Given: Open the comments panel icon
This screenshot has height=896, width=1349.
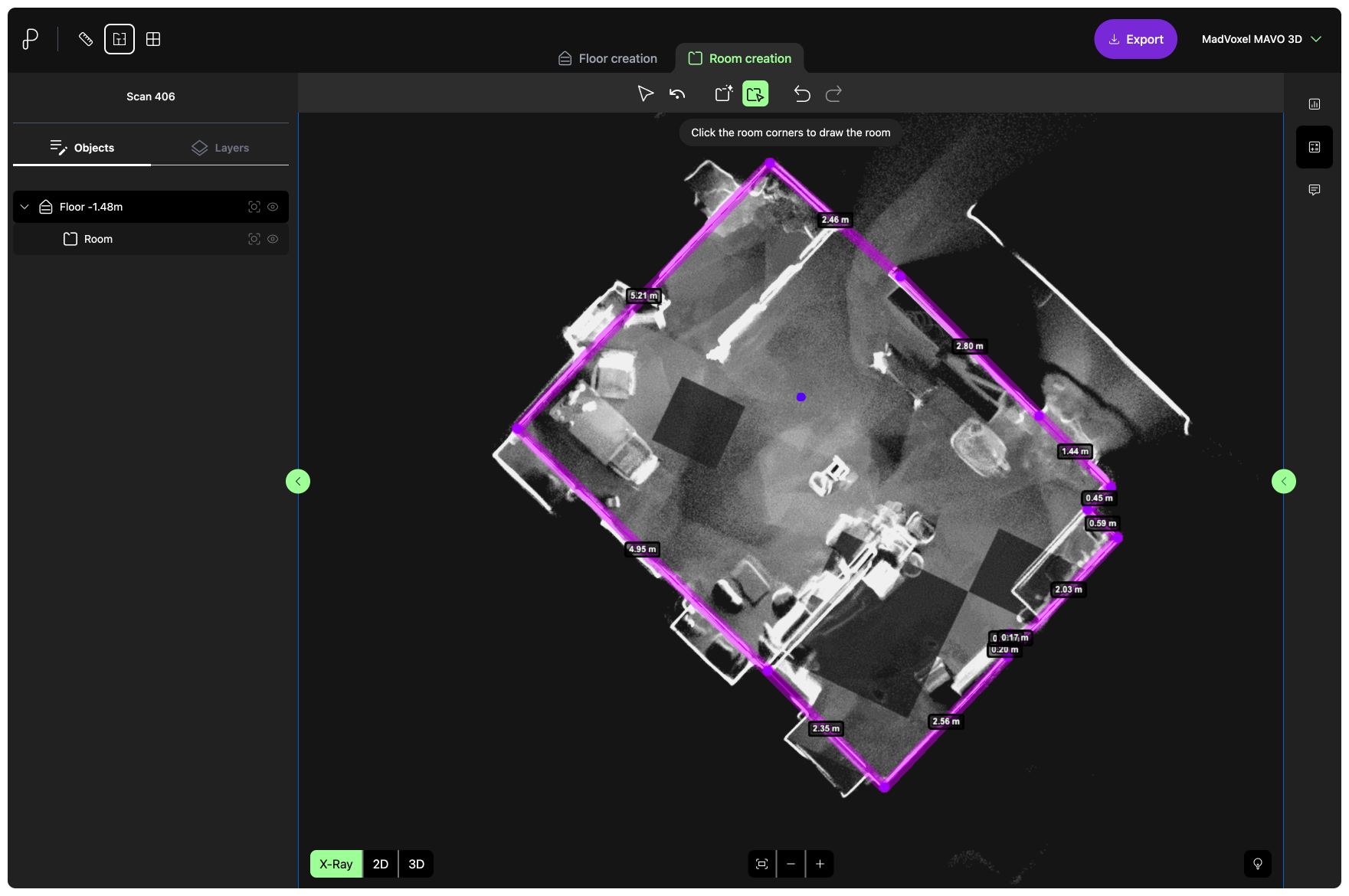Looking at the screenshot, I should (x=1315, y=190).
